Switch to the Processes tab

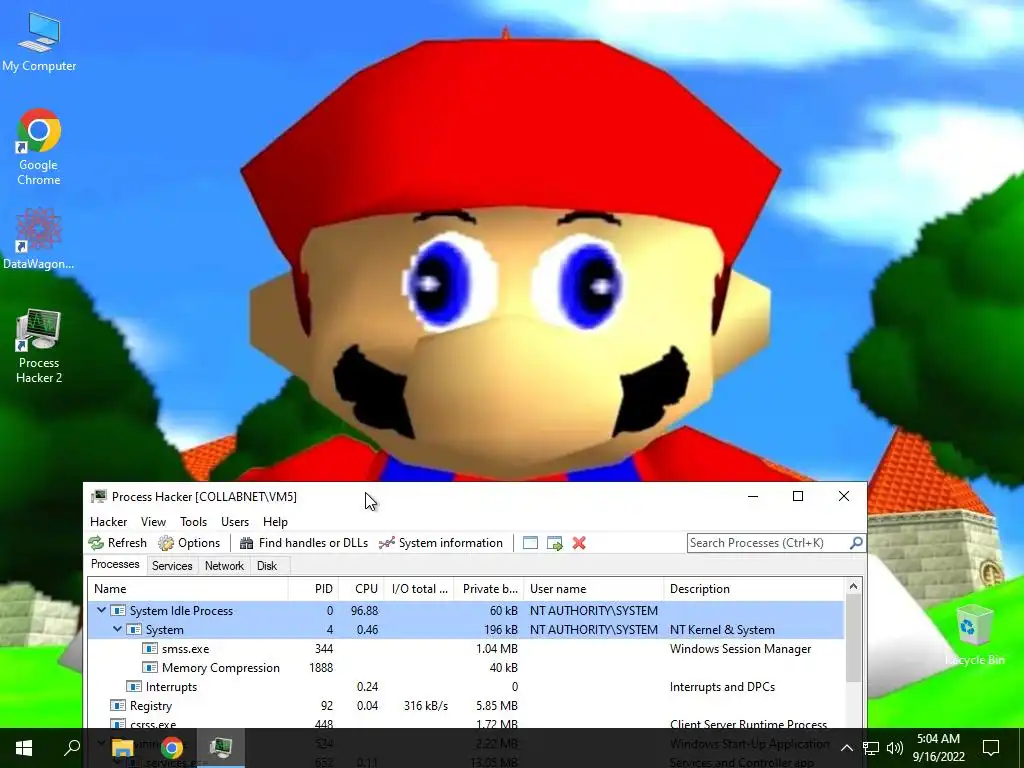pyautogui.click(x=115, y=564)
